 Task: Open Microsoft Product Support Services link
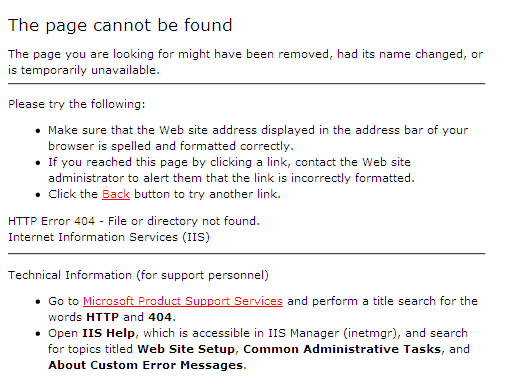pos(183,301)
